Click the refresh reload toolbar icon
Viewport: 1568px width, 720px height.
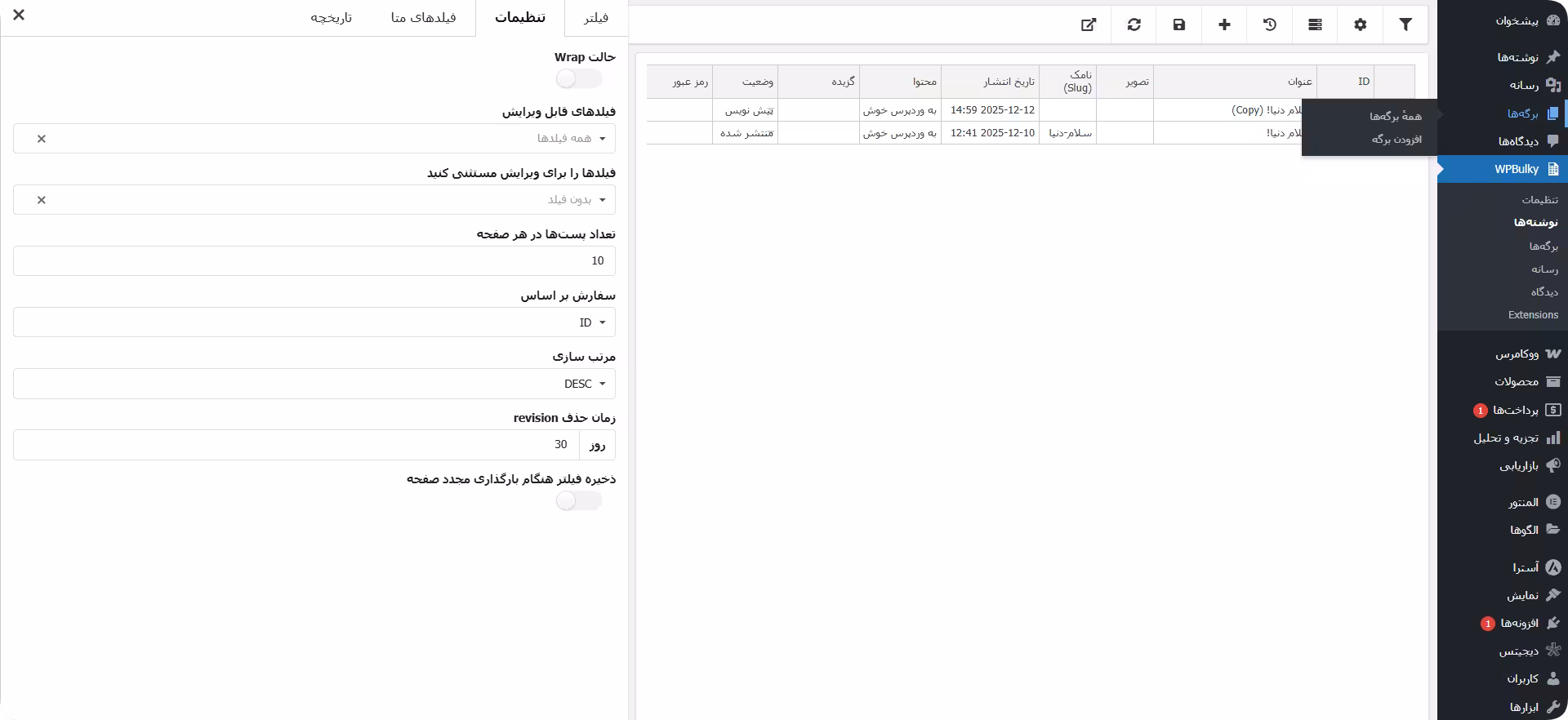click(1134, 24)
